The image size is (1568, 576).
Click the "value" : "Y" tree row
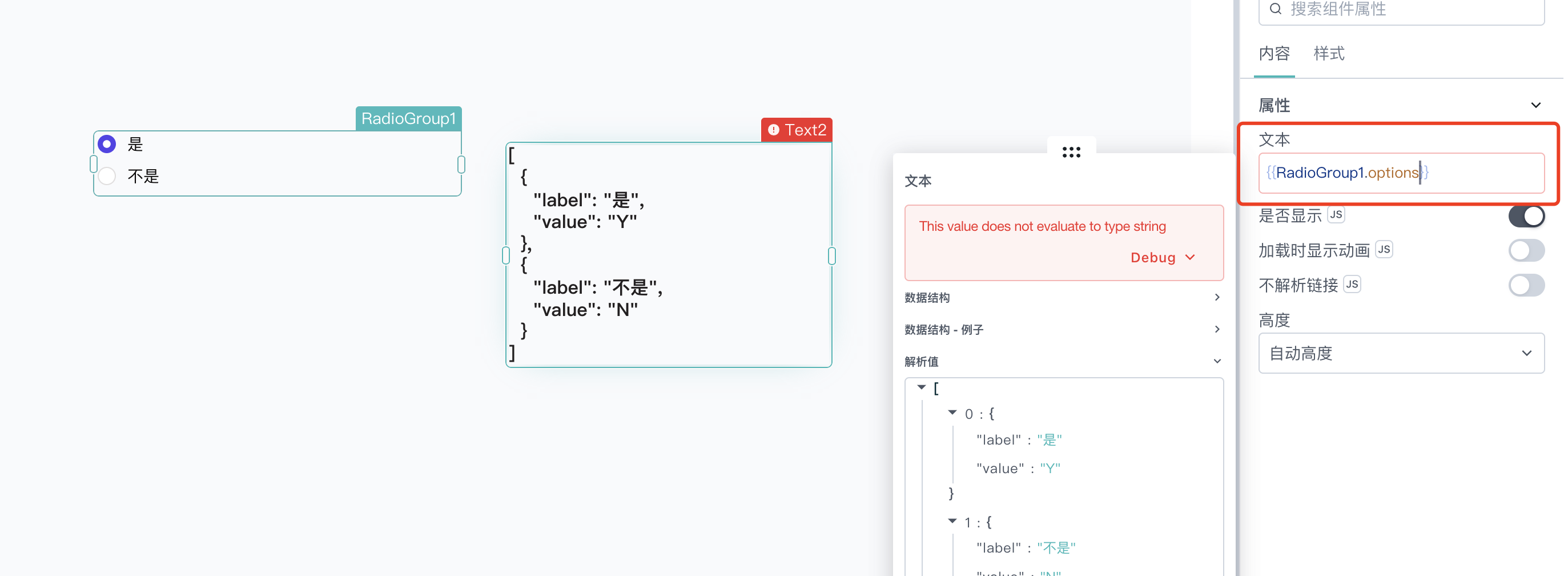click(1018, 468)
